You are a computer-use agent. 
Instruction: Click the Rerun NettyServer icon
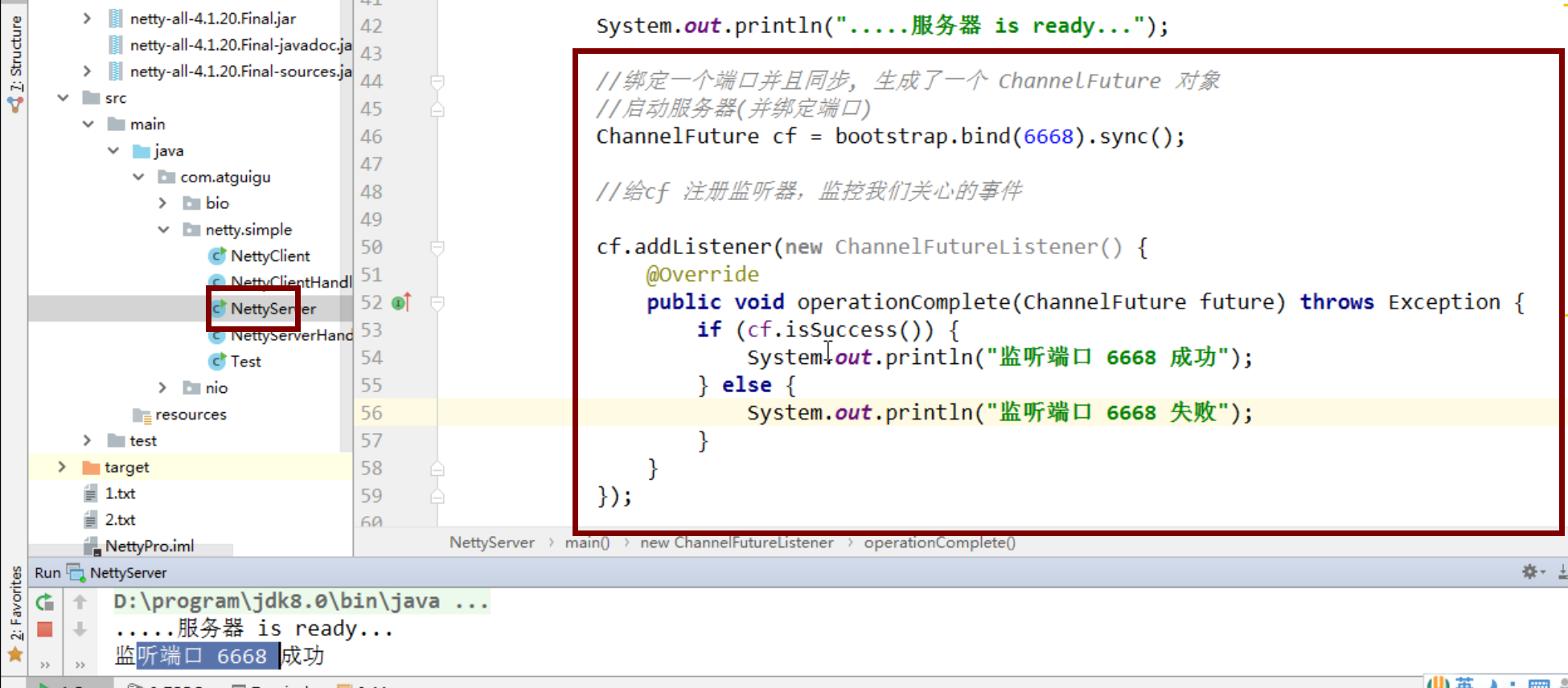coord(45,601)
